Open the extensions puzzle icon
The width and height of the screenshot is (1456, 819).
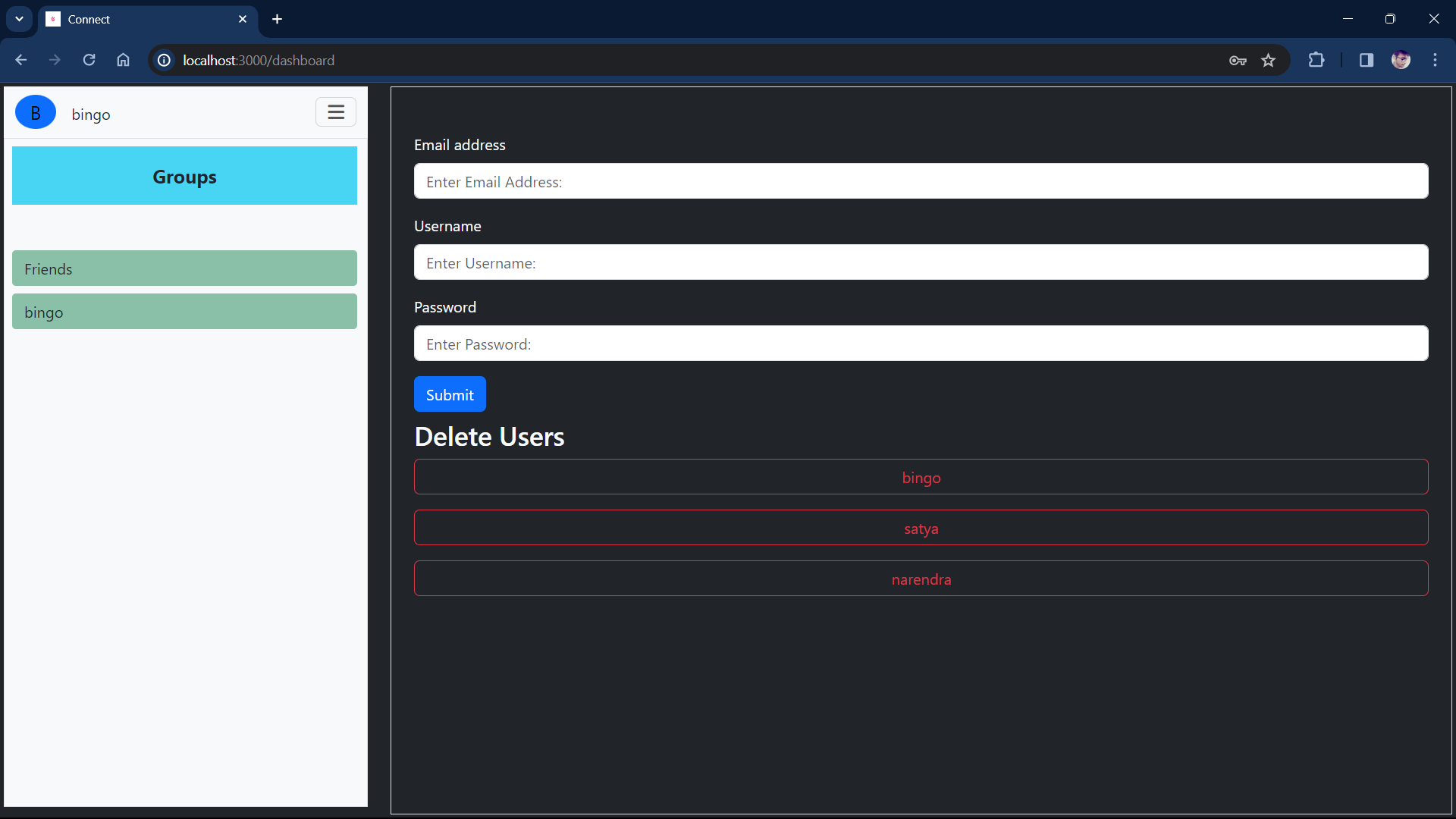tap(1316, 60)
